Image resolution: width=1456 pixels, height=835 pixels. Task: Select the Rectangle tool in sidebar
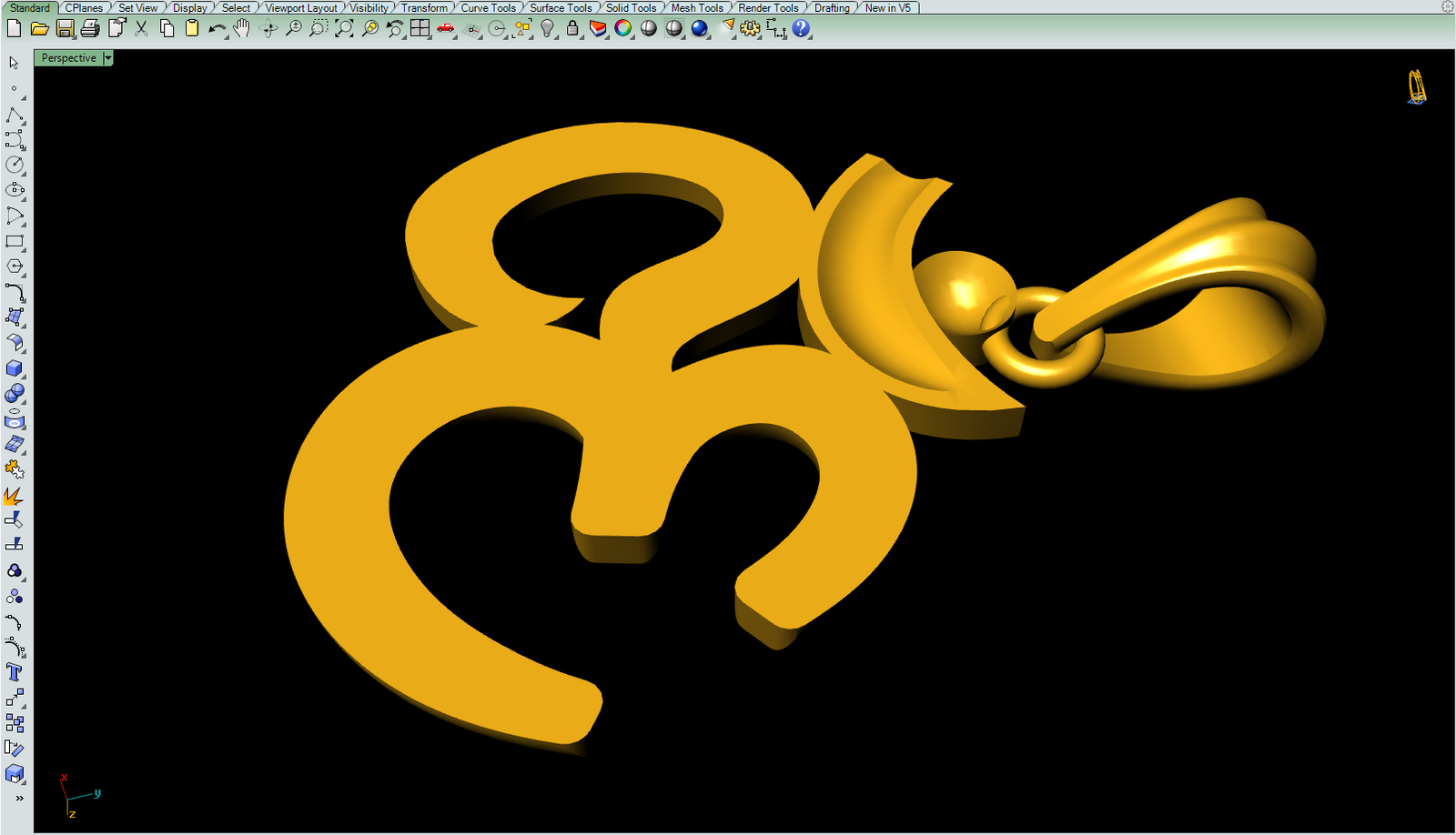pos(14,241)
